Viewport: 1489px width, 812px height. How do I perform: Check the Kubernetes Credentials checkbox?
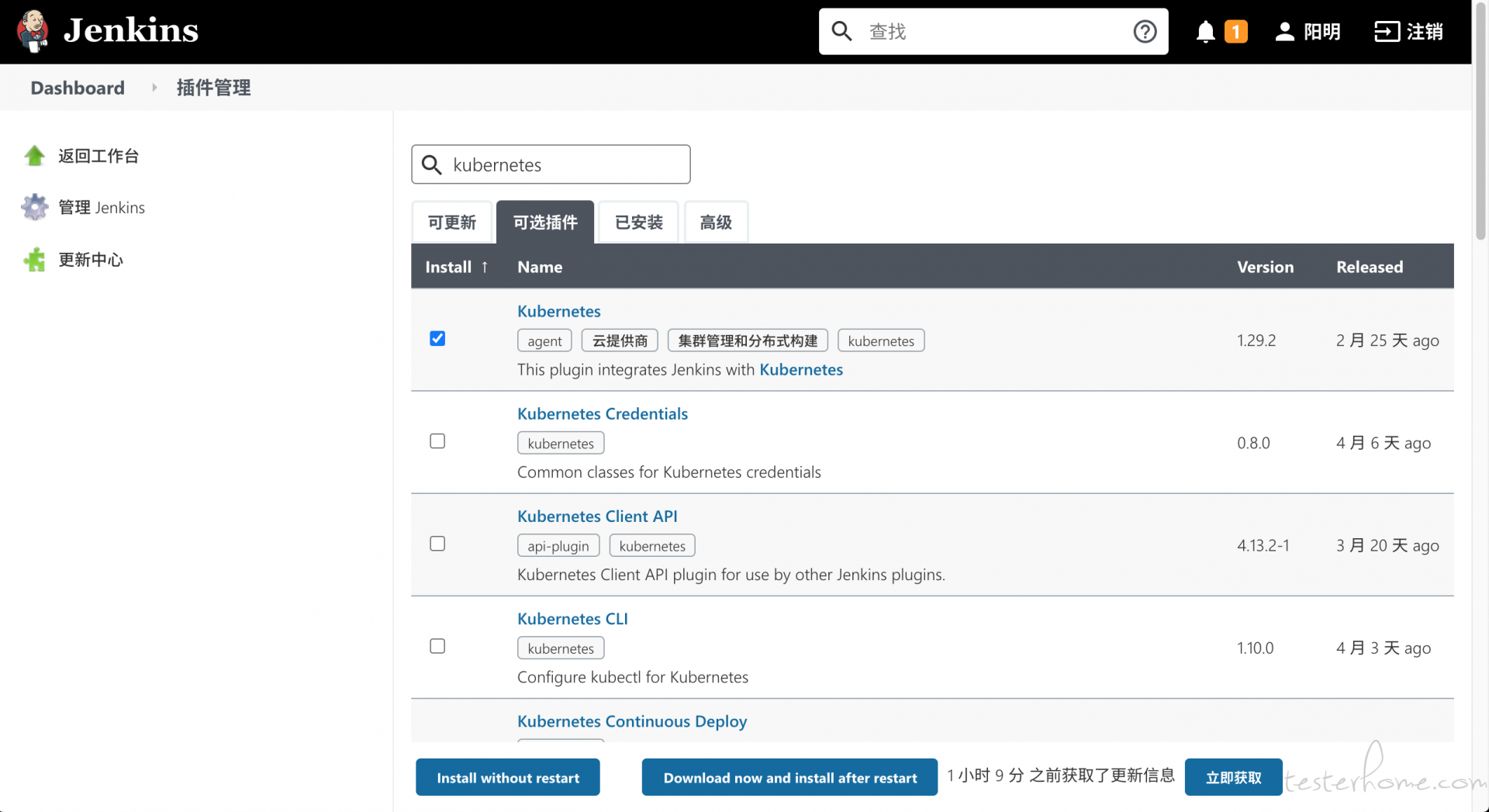point(437,441)
